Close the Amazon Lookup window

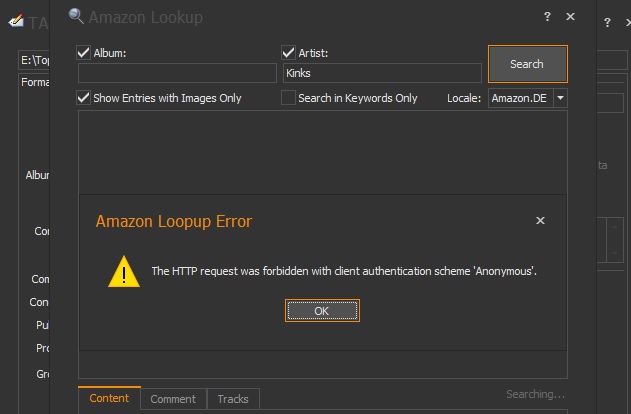(570, 17)
